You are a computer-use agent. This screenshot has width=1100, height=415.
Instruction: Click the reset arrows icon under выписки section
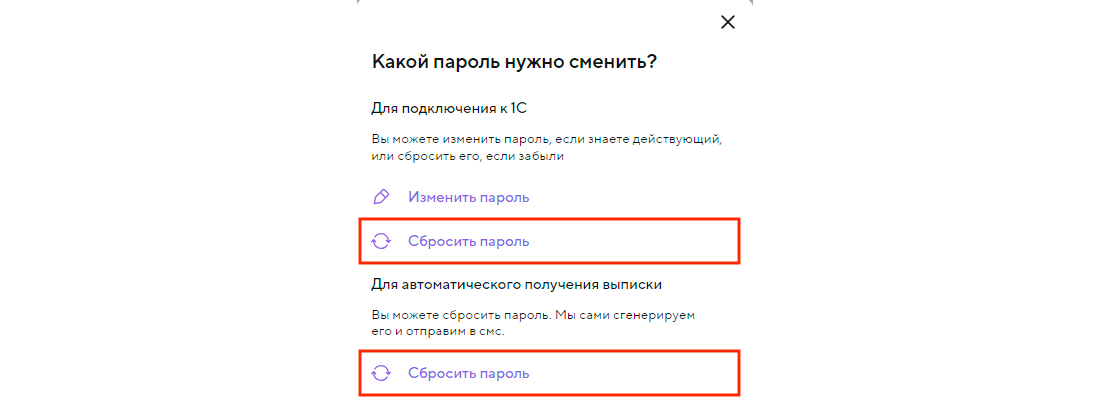click(380, 373)
